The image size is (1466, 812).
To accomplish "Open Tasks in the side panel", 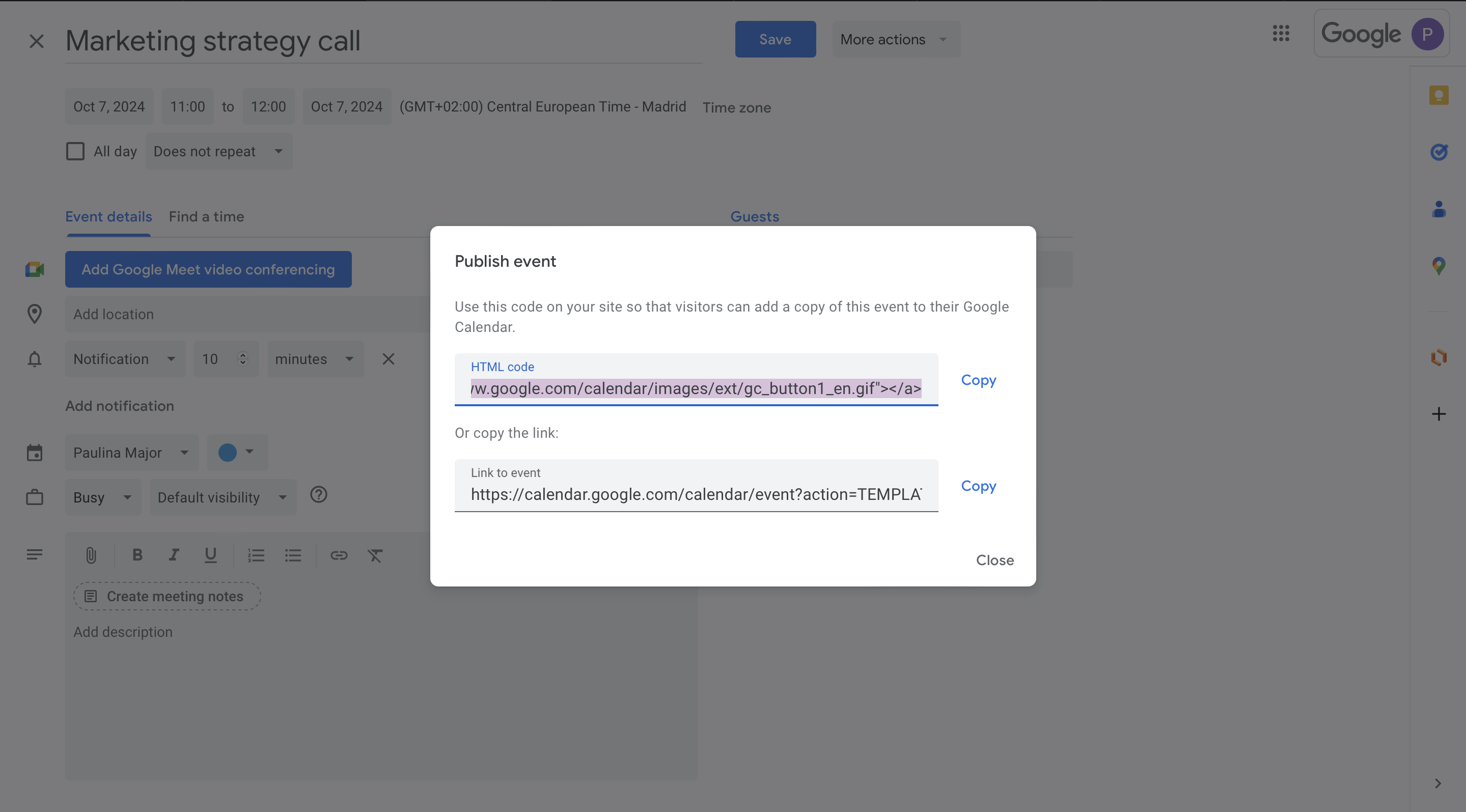I will click(1439, 152).
